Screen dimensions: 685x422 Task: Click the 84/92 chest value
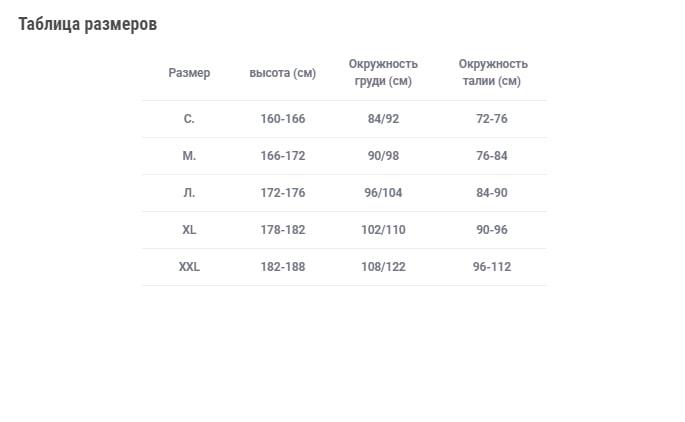point(383,119)
